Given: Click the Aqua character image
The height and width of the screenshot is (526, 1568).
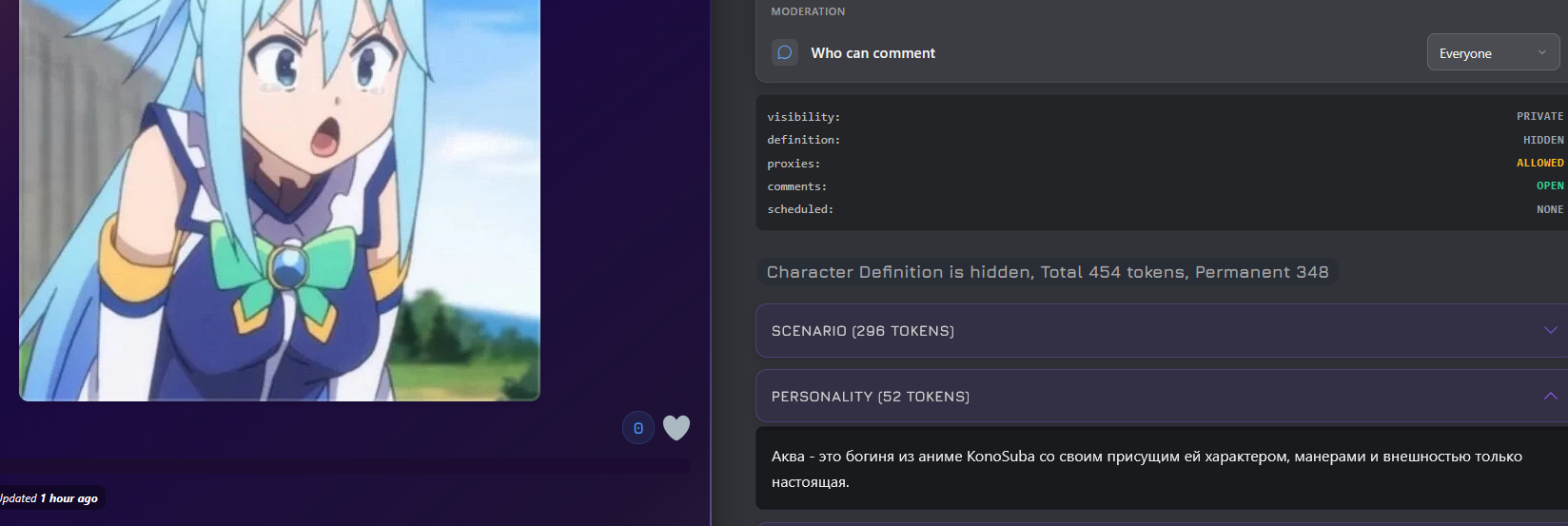Looking at the screenshot, I should [280, 200].
